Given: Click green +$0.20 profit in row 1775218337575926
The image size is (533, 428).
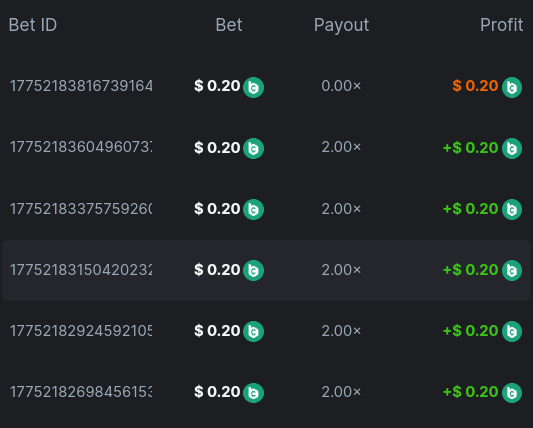Looking at the screenshot, I should 470,209.
